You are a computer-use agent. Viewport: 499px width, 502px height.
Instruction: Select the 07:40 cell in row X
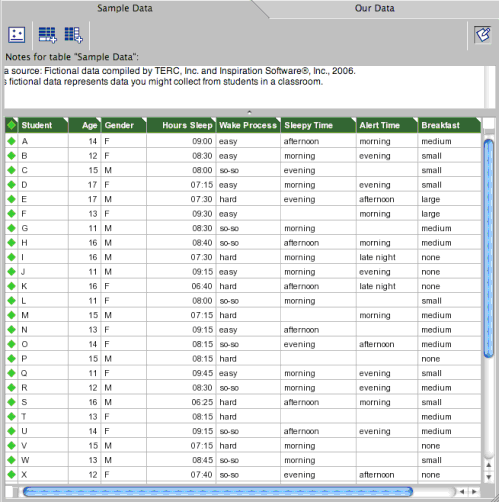181,475
